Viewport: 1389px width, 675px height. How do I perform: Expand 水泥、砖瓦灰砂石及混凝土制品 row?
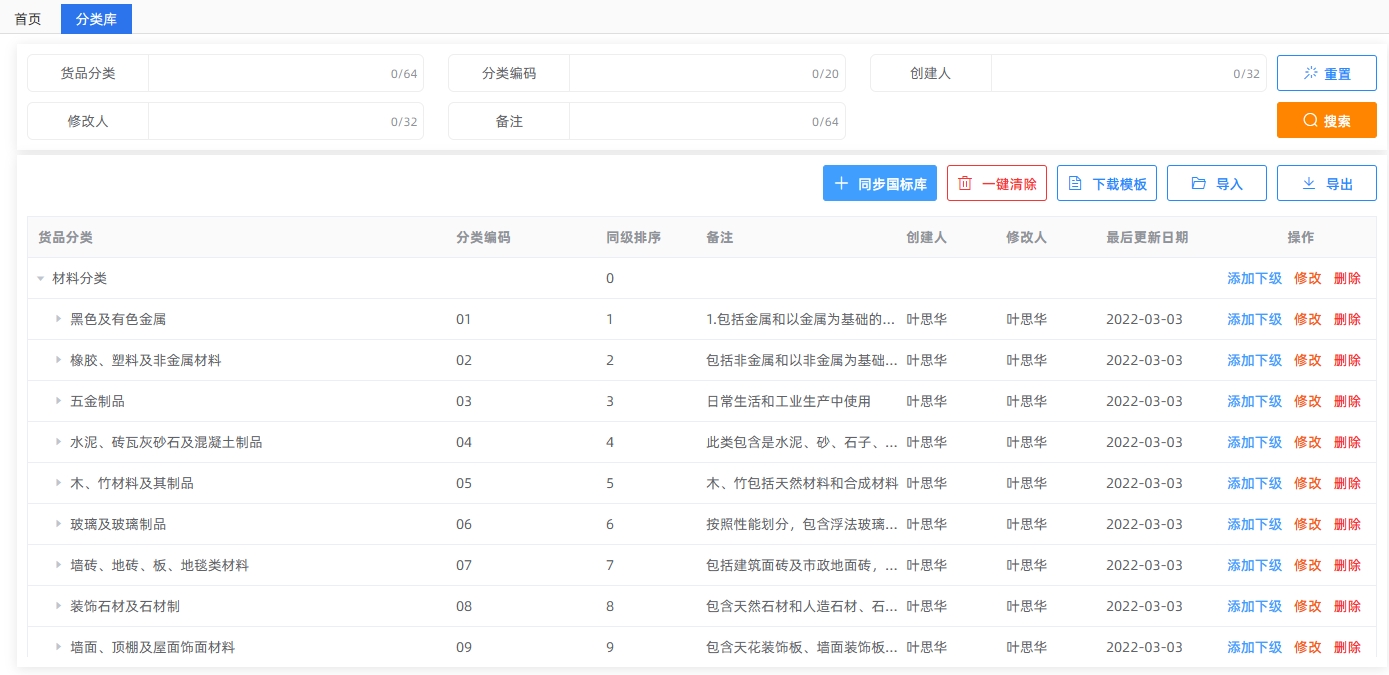click(x=59, y=443)
